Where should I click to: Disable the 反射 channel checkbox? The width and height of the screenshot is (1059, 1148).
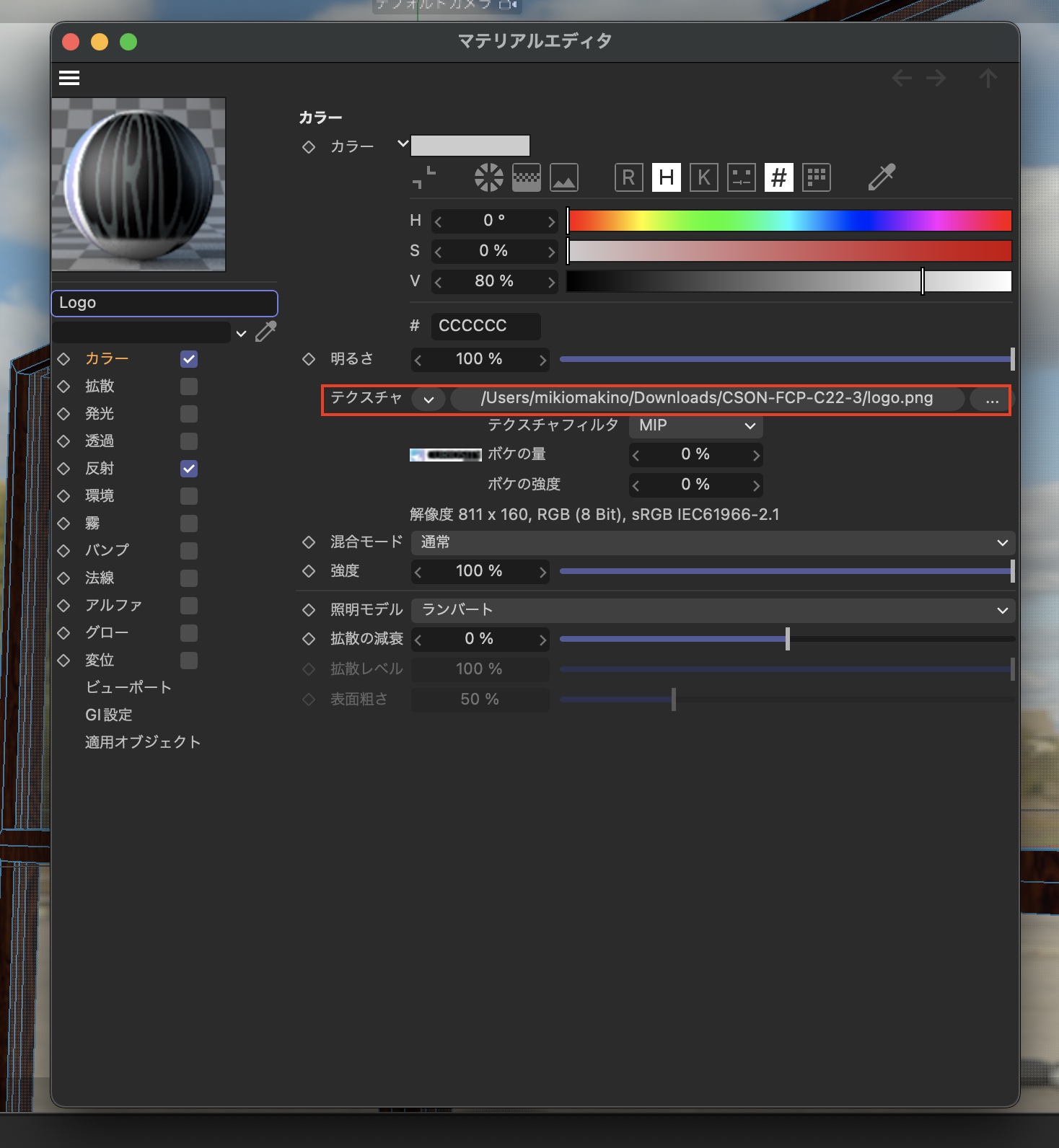point(189,469)
